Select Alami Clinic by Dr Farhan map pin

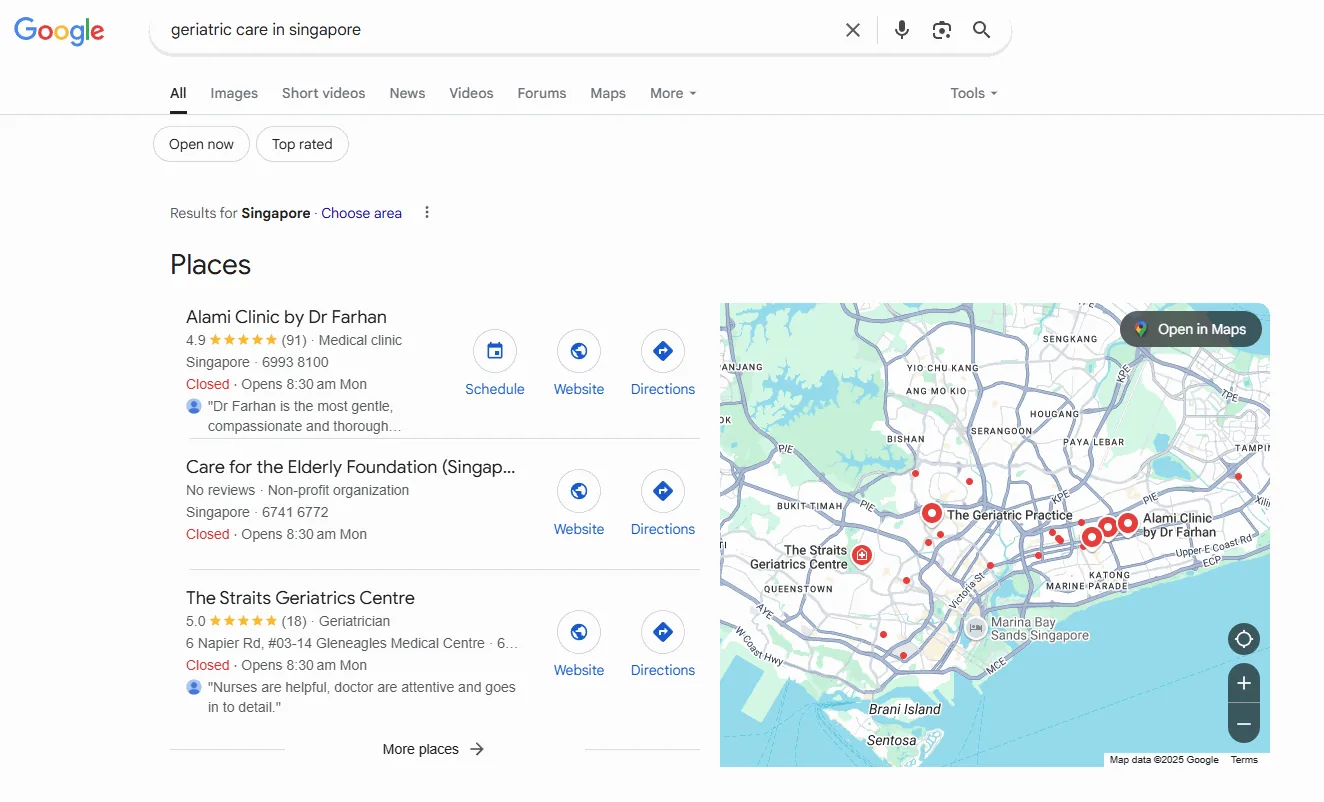pos(1128,522)
